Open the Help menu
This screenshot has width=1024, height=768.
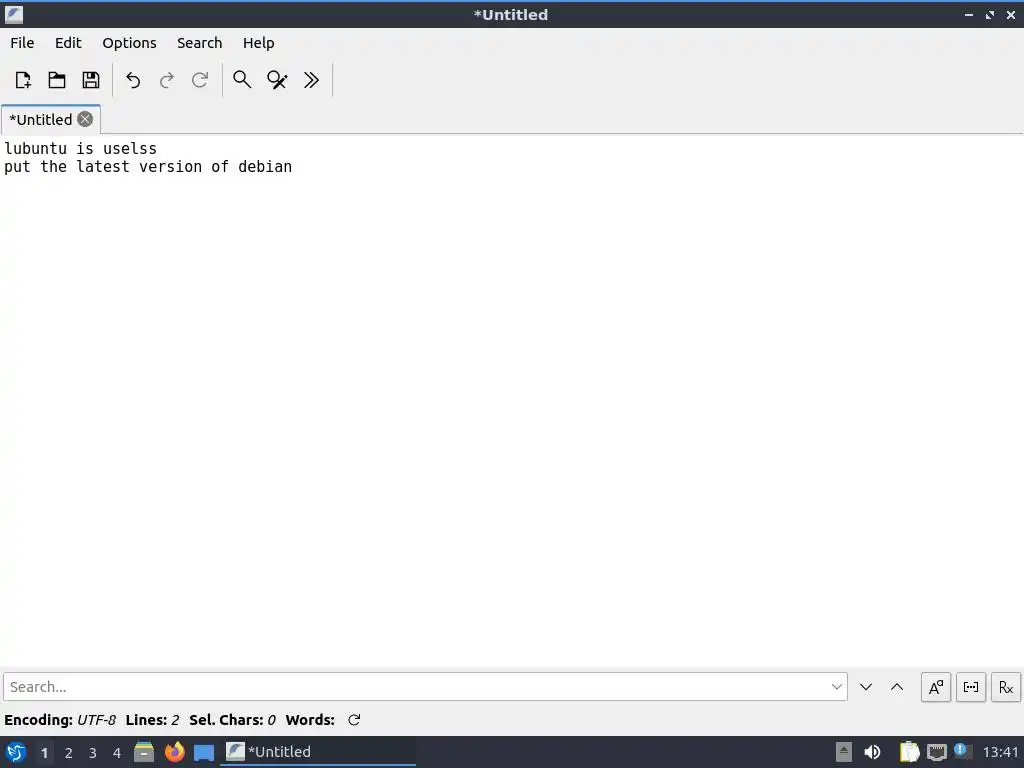pos(259,42)
